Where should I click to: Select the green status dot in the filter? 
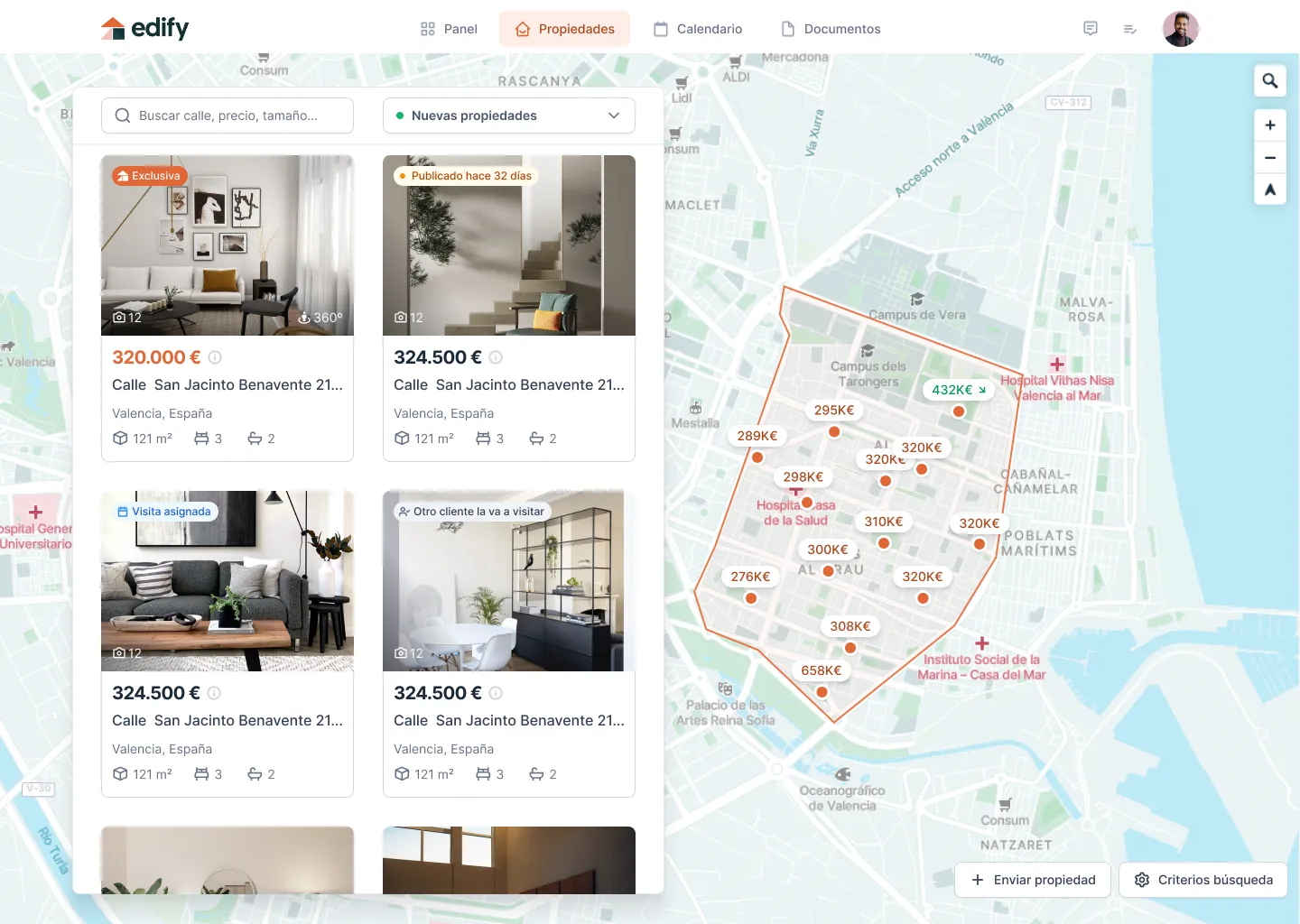coord(400,115)
